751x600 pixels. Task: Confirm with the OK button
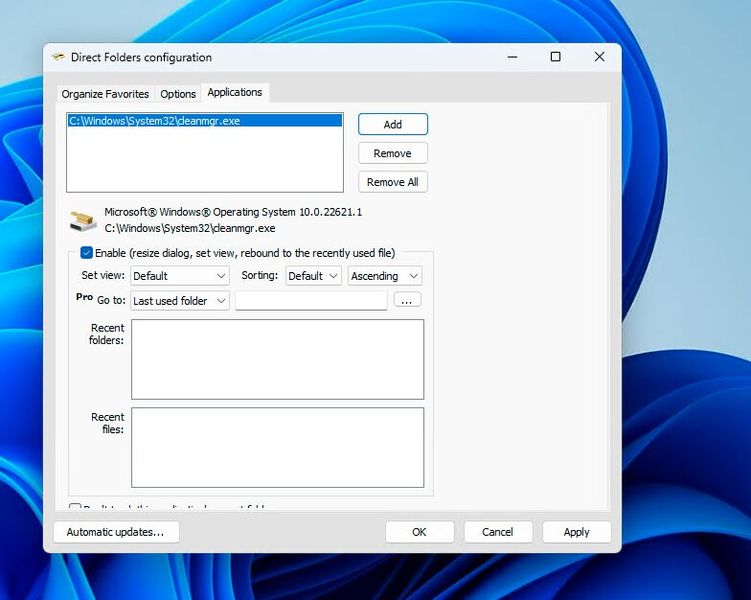coord(420,532)
